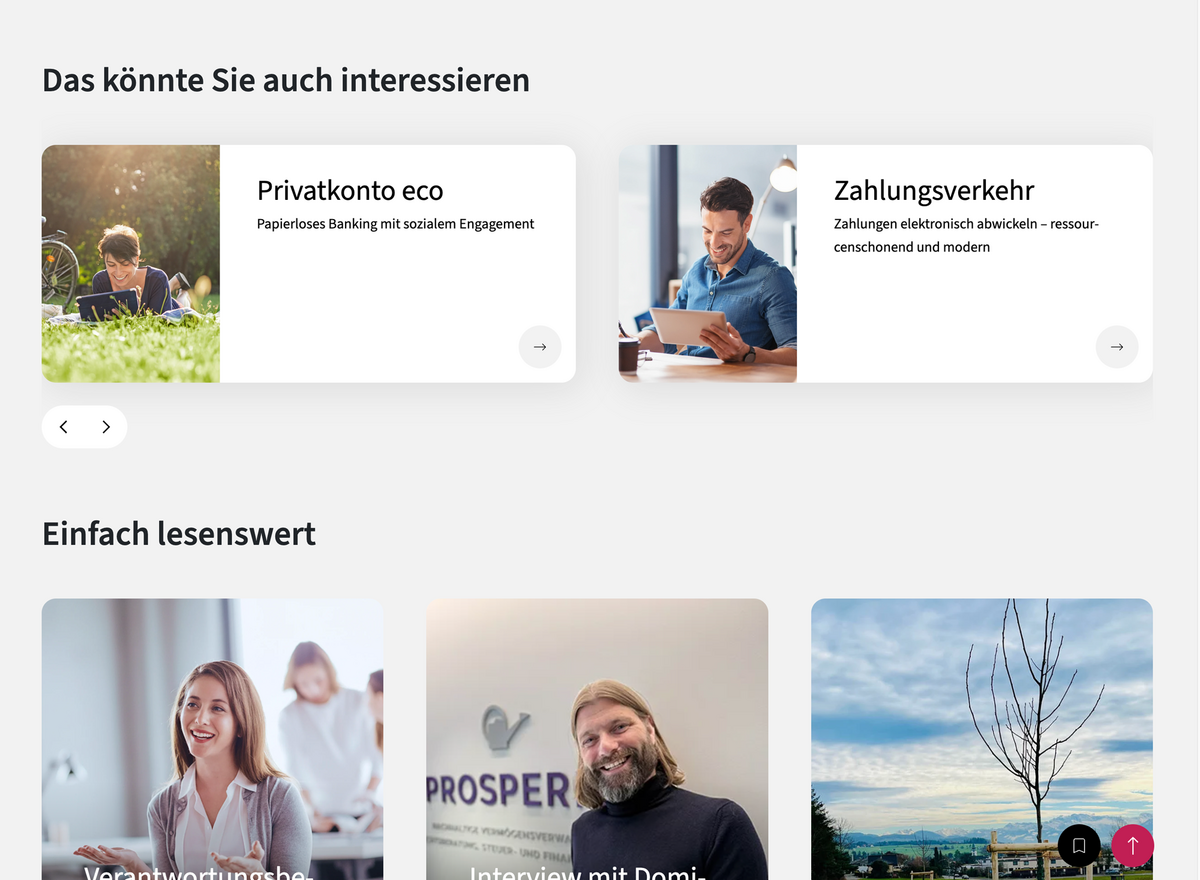
Task: Go to previous carousel slide
Action: (x=63, y=427)
